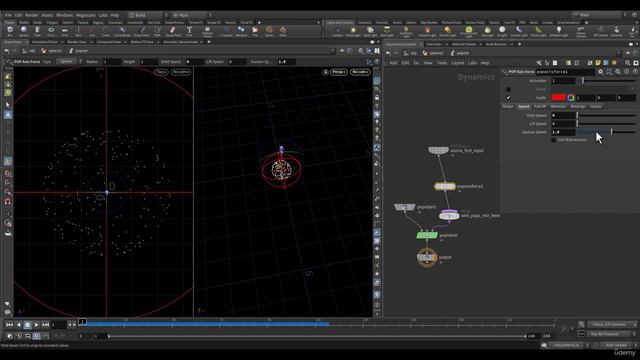Toggle the Group checkbox in parameters

pyautogui.click(x=508, y=89)
